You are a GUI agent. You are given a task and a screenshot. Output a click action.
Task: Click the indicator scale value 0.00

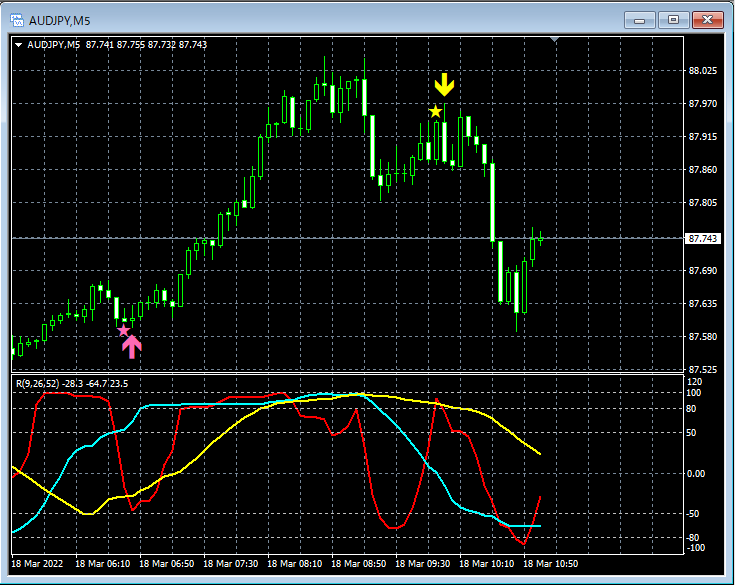[x=696, y=474]
